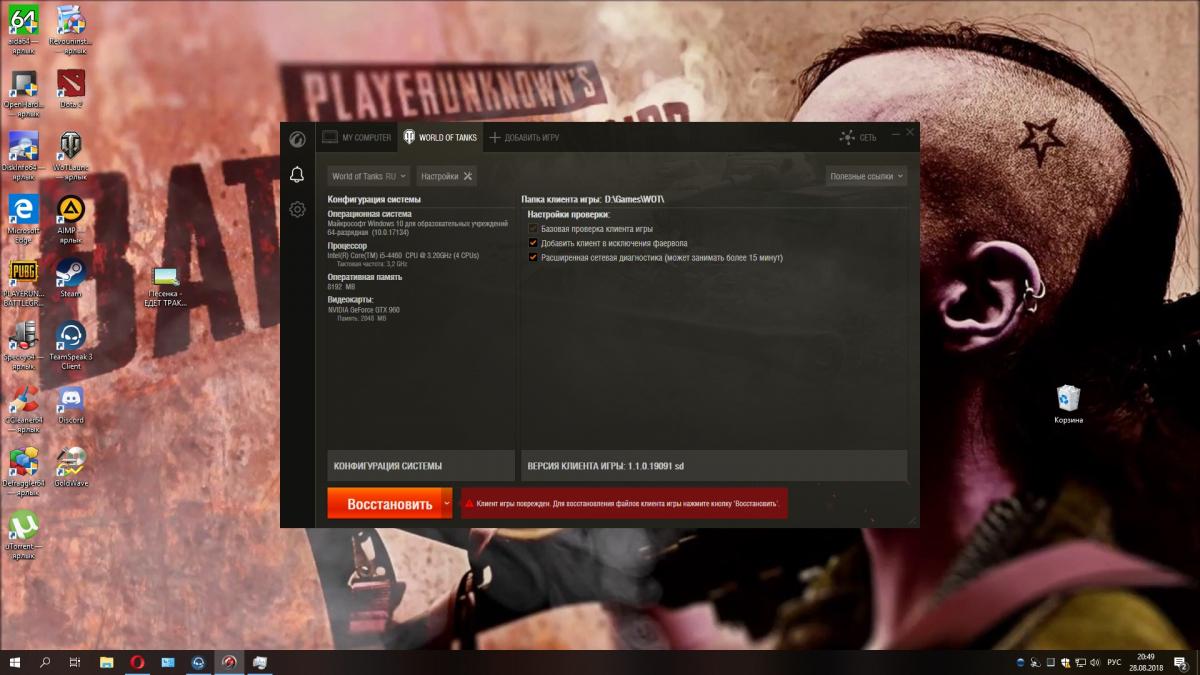Click NVIDIA GeForce GTX 960 text
1200x675 pixels.
point(364,310)
